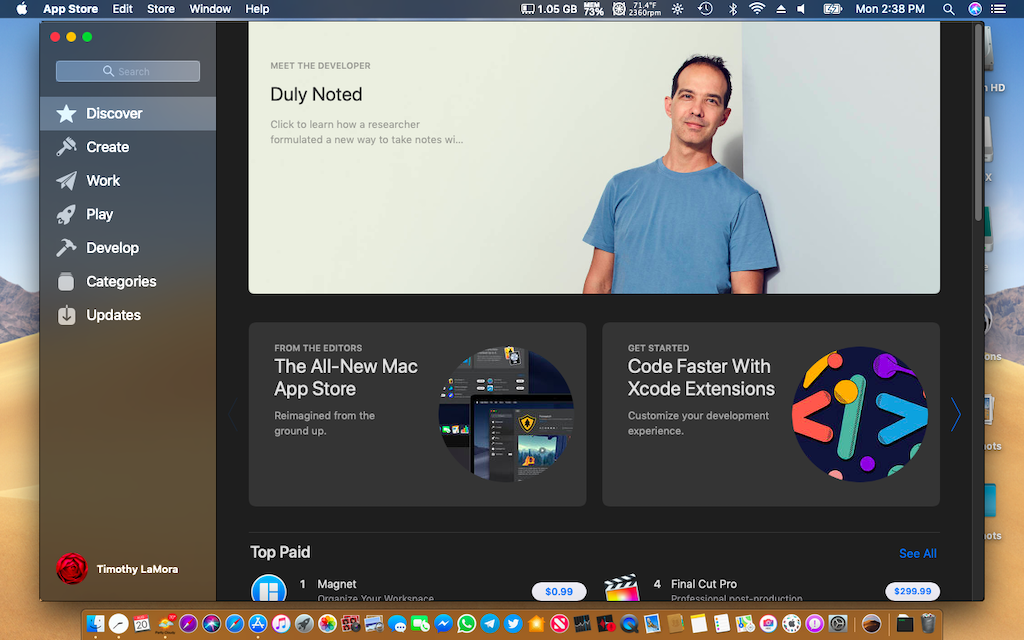Click the eject menu bar icon
The image size is (1024, 640).
pyautogui.click(x=781, y=9)
